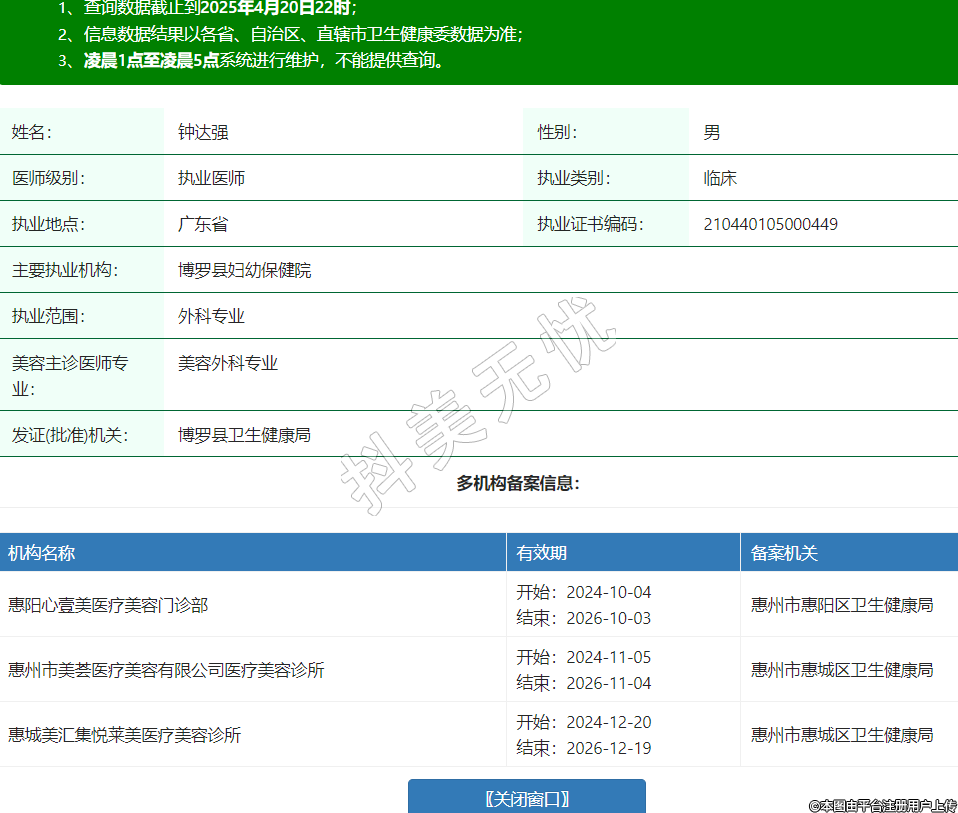This screenshot has width=958, height=813.
Task: Select the 外科专业 practice scope value
Action: click(211, 316)
